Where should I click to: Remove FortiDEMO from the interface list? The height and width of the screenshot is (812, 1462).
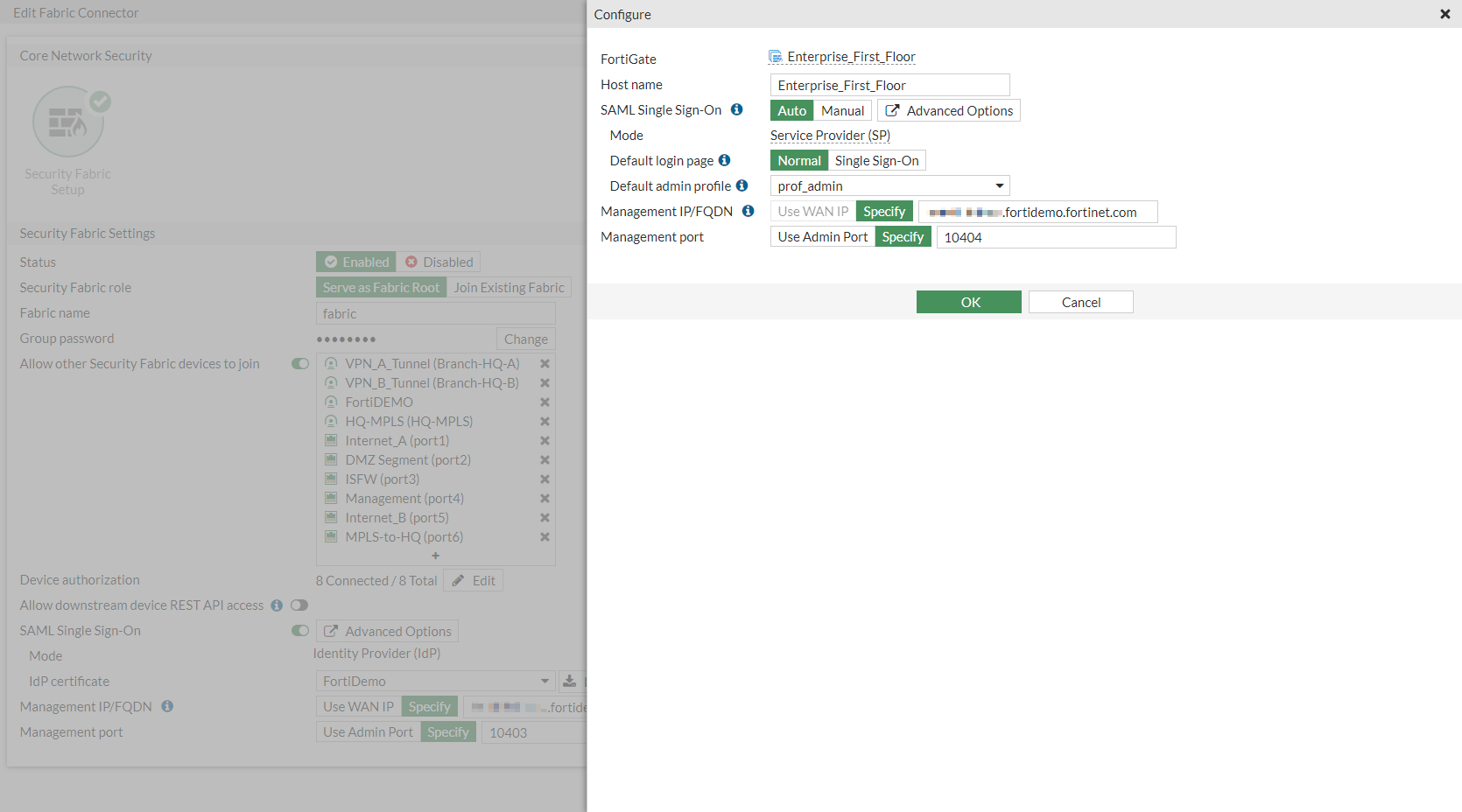(x=545, y=402)
